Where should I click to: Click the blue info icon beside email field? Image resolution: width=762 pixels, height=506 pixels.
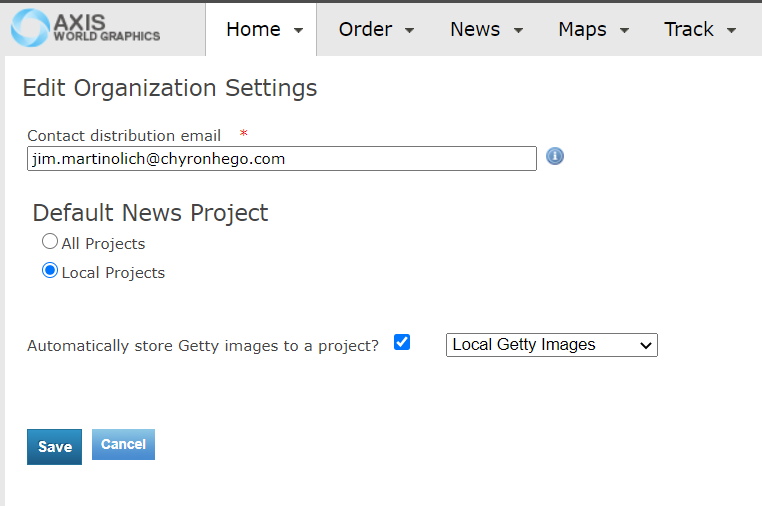[555, 157]
